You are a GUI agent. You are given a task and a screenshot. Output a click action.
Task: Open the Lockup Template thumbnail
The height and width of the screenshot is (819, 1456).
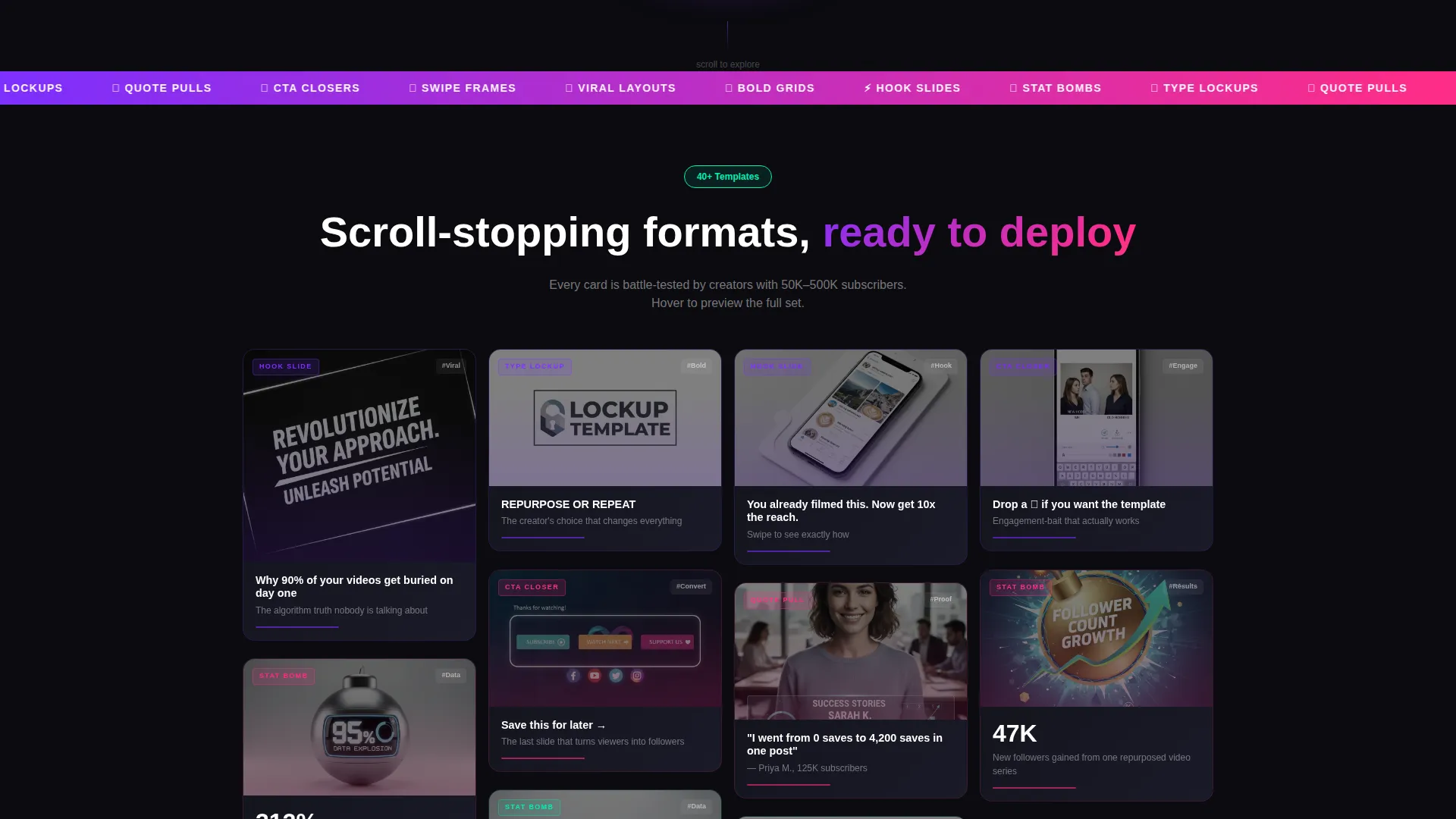[x=605, y=418]
